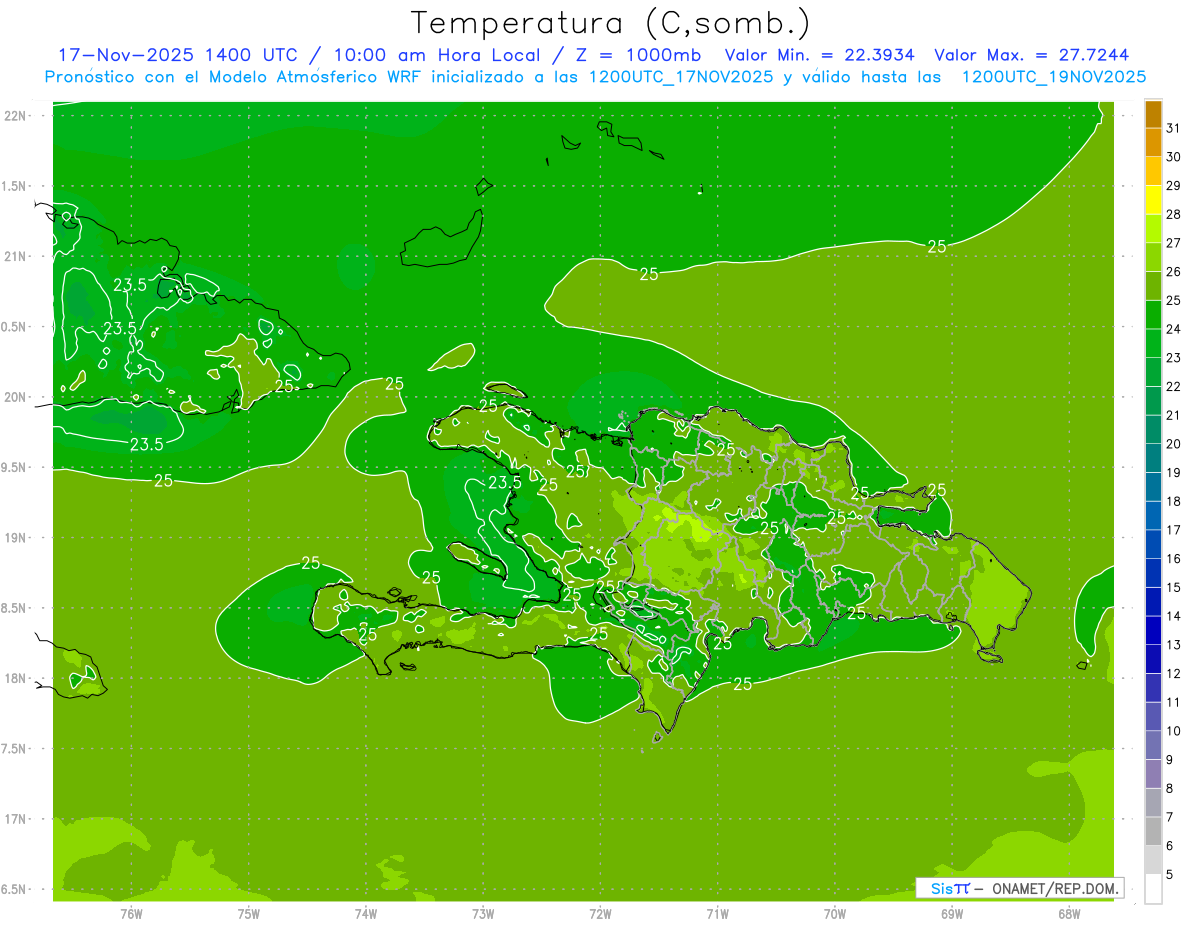Pick the legend swatch between 24 and 25

pos(1153,315)
